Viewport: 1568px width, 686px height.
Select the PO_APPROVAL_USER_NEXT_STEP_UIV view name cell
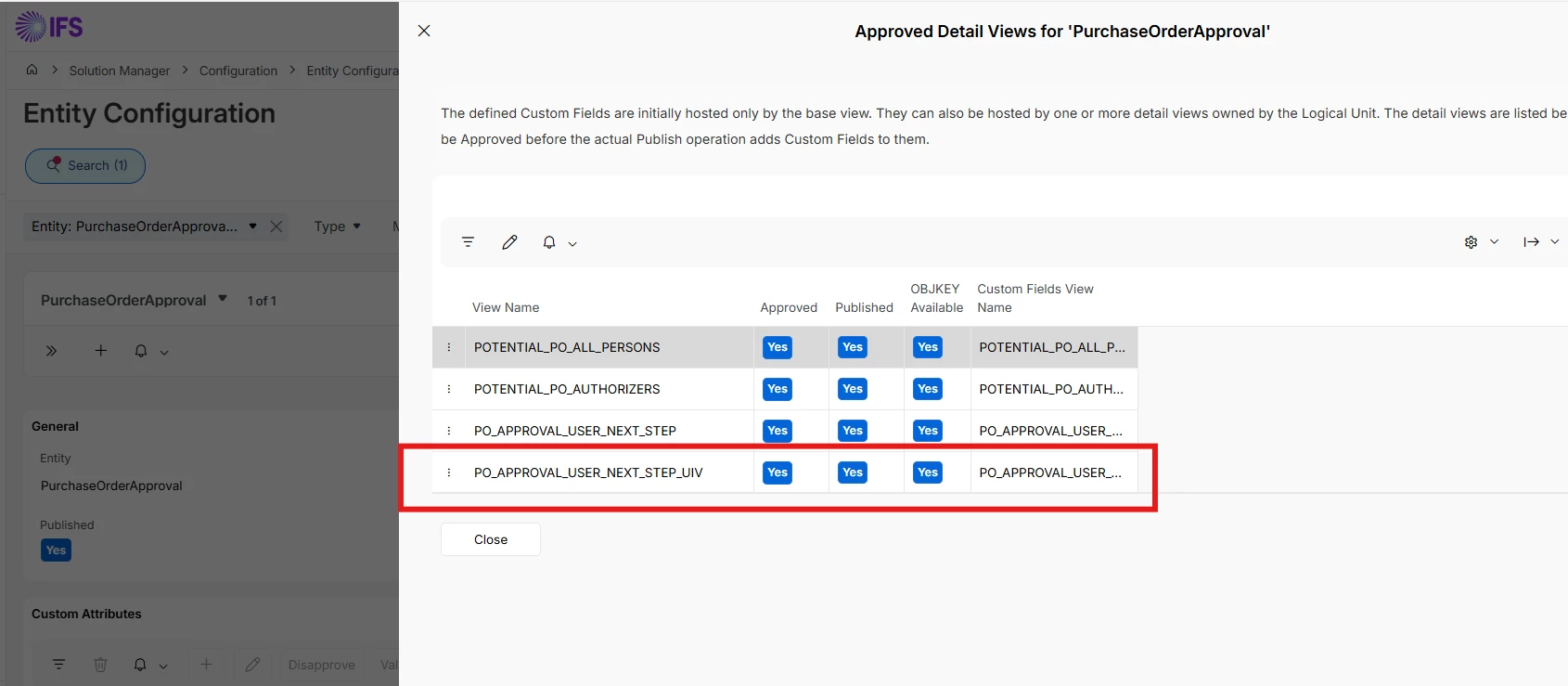pyautogui.click(x=610, y=472)
